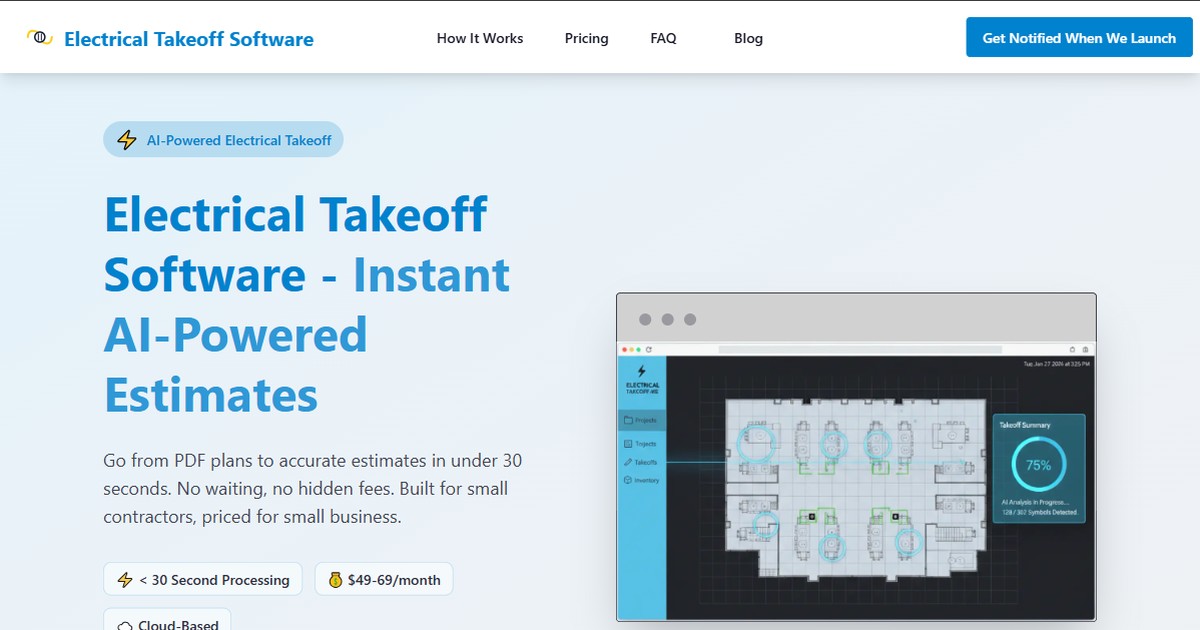Viewport: 1200px width, 630px height.
Task: Click the reload icon in mockup browser bar
Action: [649, 349]
